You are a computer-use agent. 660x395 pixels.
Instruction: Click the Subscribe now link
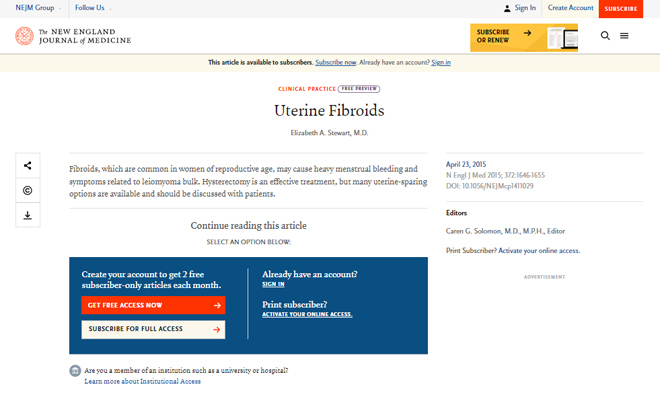point(335,62)
